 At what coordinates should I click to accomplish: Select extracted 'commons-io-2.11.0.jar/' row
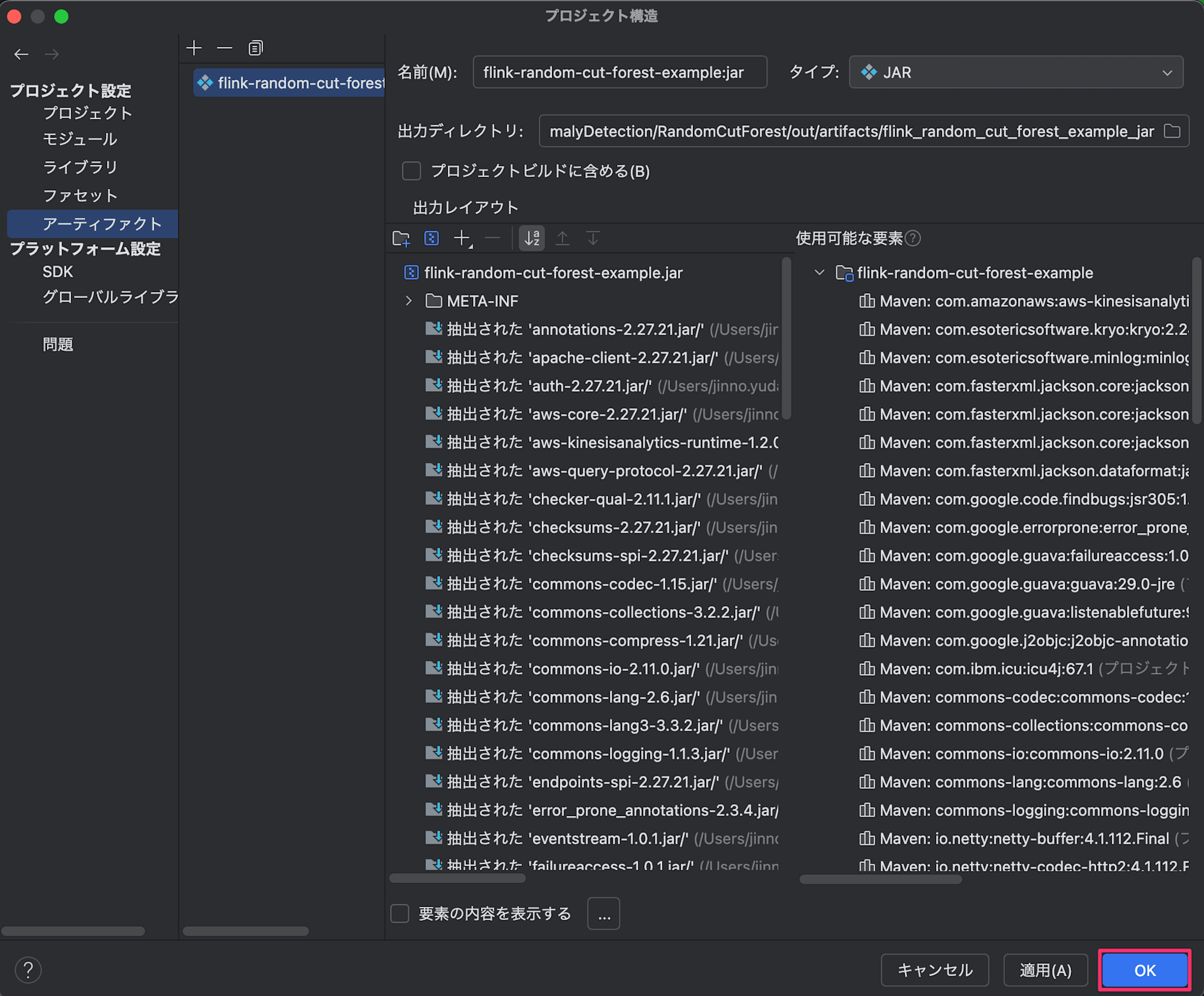click(601, 669)
